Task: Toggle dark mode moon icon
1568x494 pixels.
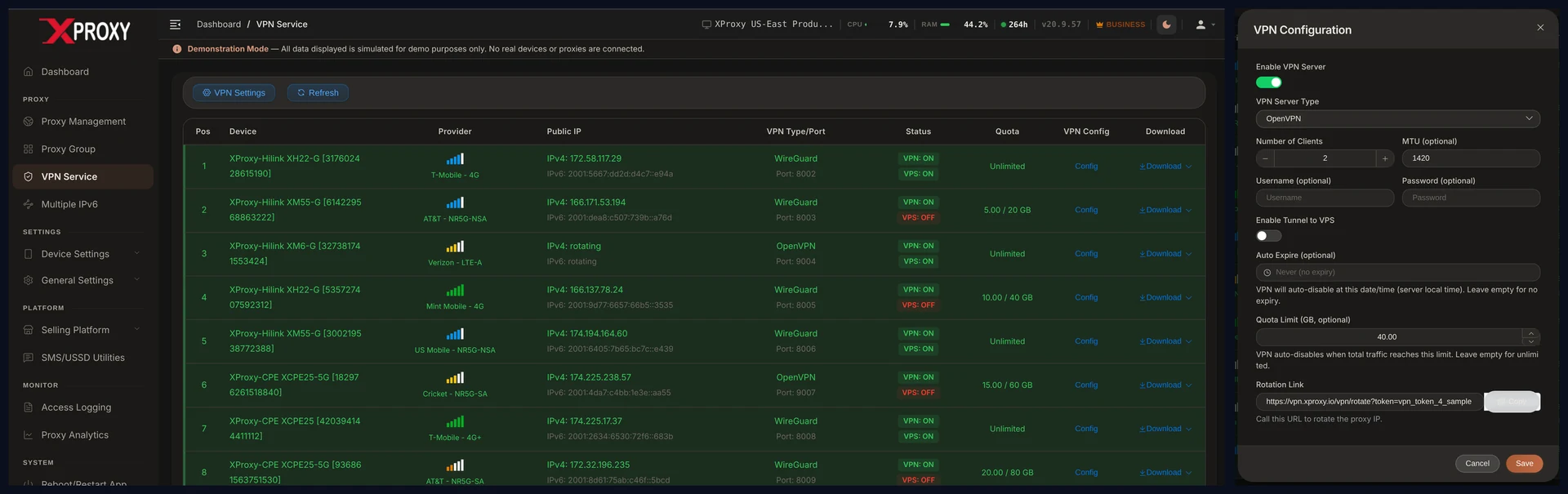Action: [x=1166, y=24]
